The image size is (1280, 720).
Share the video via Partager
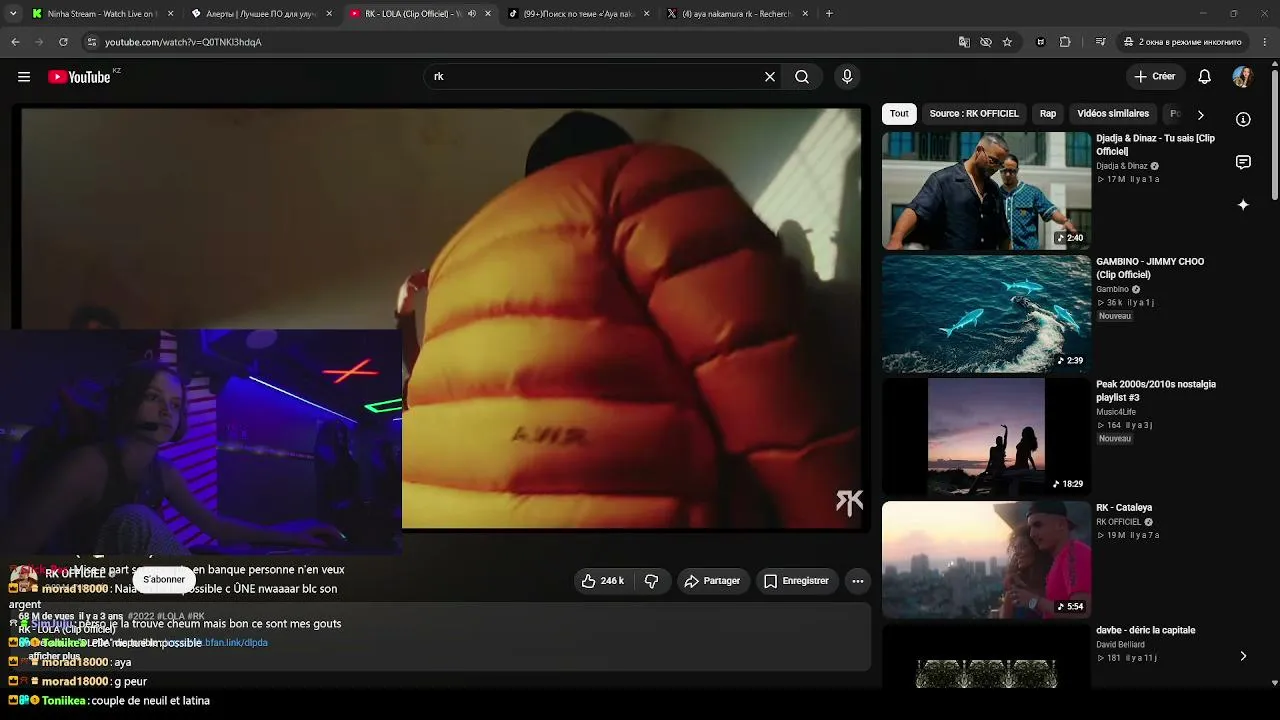click(712, 581)
